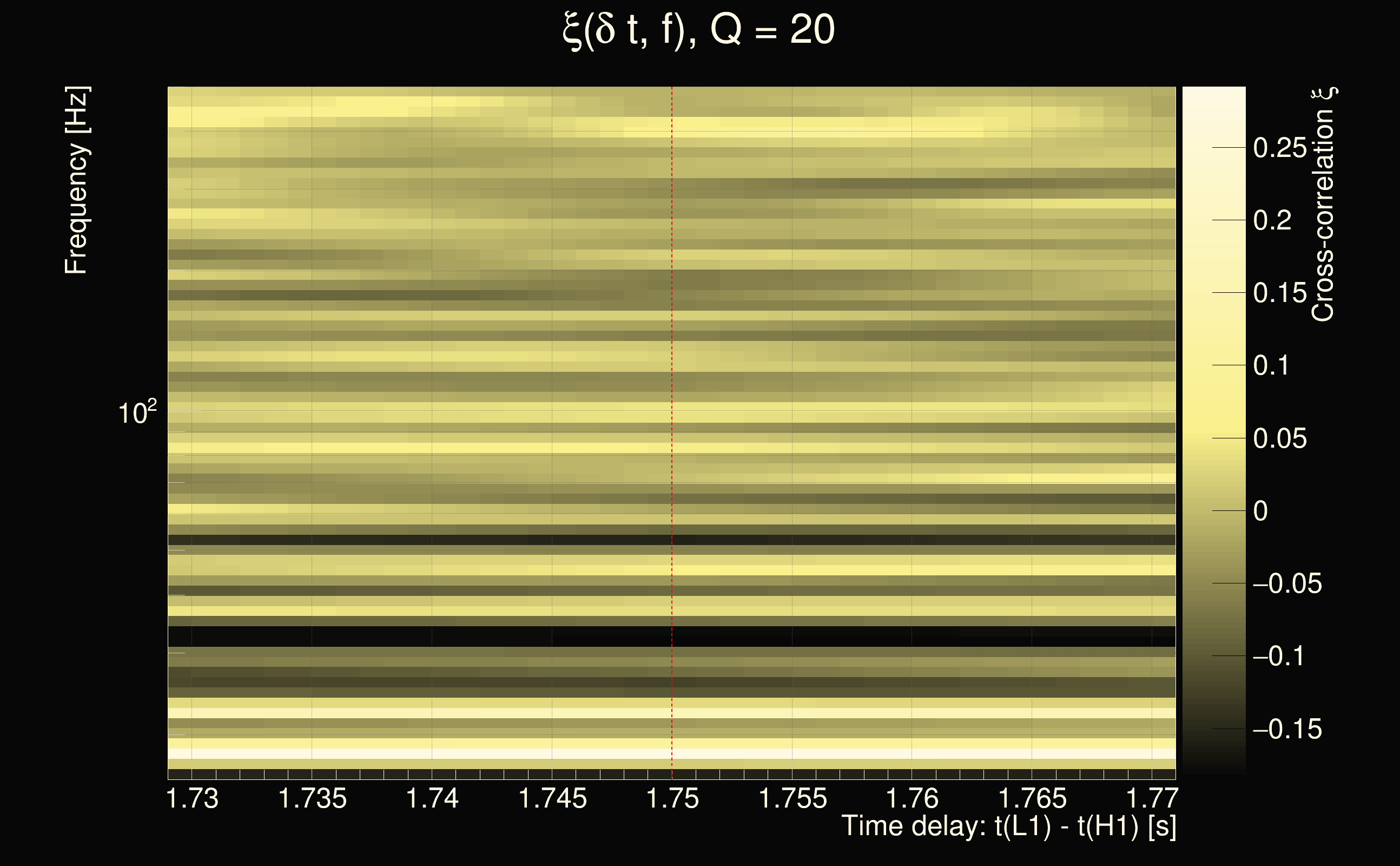Screen dimensions: 1400x866
Task: Click the –0.15 colorbar tick label
Action: (1287, 729)
